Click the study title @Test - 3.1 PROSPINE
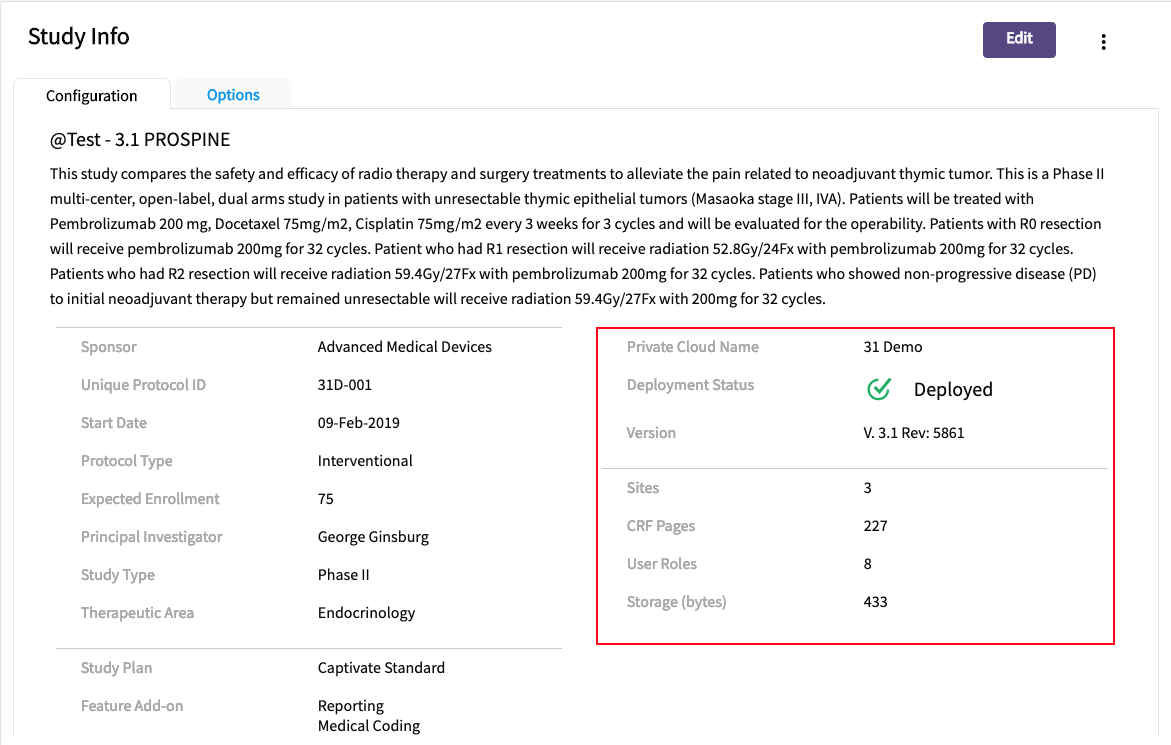 pyautogui.click(x=140, y=140)
